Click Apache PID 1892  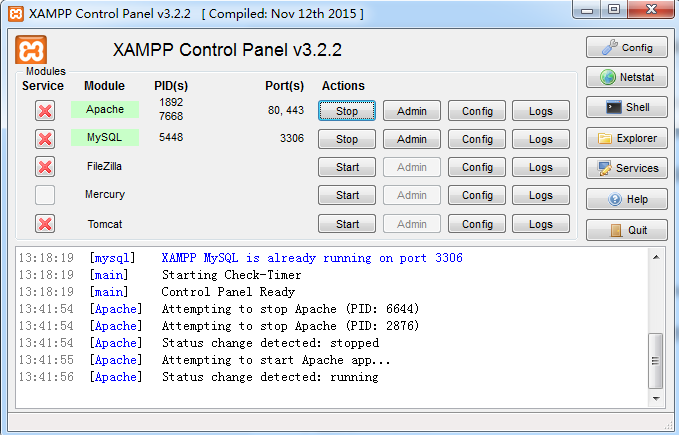pyautogui.click(x=171, y=102)
